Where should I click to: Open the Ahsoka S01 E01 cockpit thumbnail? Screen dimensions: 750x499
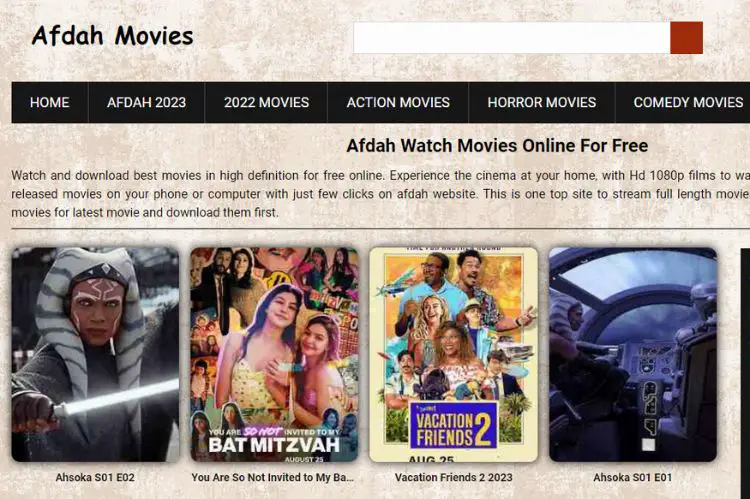[x=633, y=355]
